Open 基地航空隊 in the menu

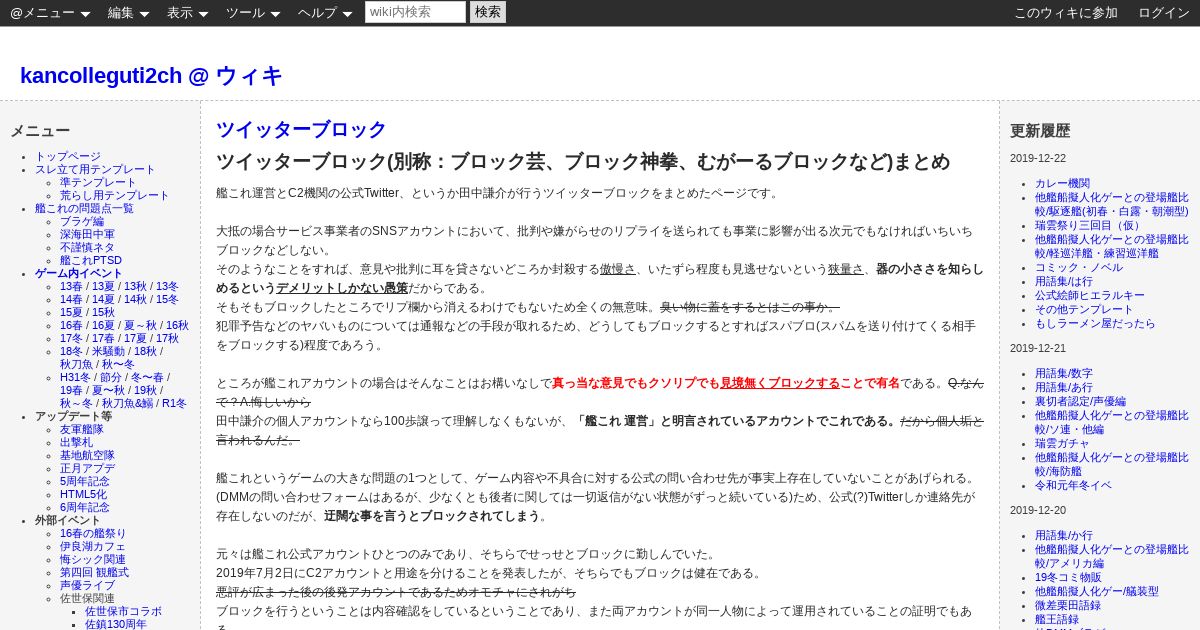coord(87,456)
